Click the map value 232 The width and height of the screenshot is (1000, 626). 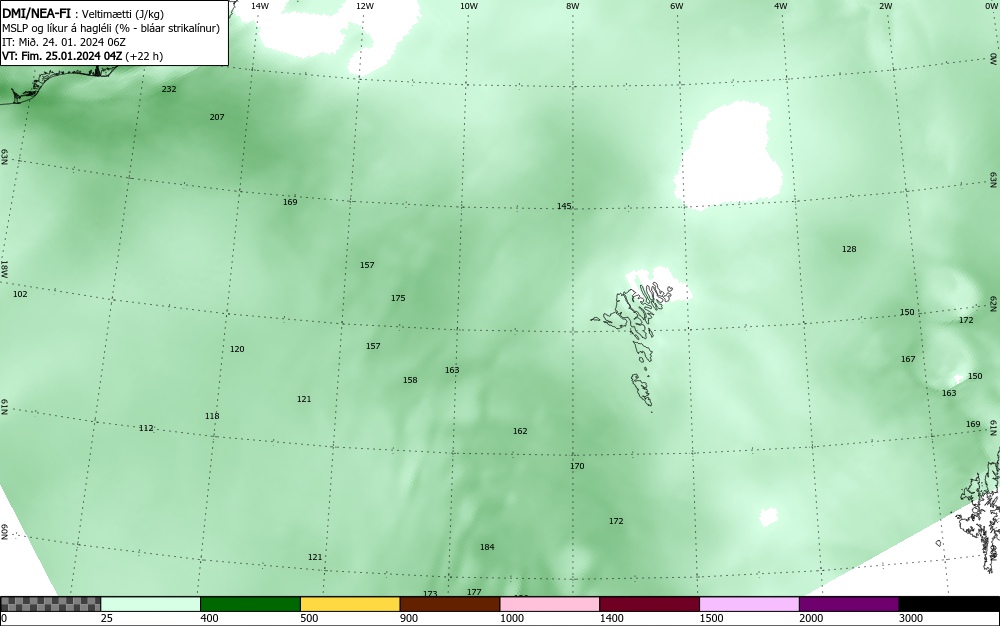169,89
